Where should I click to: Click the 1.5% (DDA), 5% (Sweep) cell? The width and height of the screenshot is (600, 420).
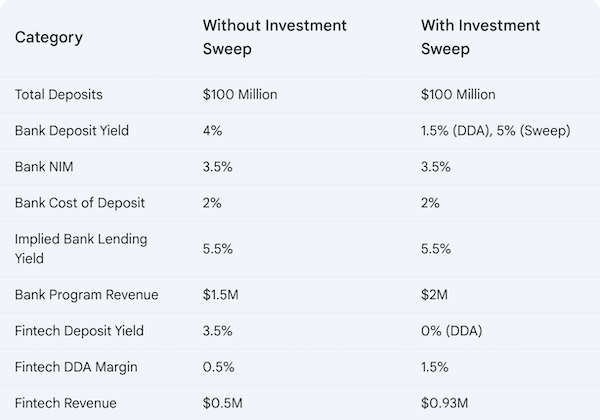point(497,131)
